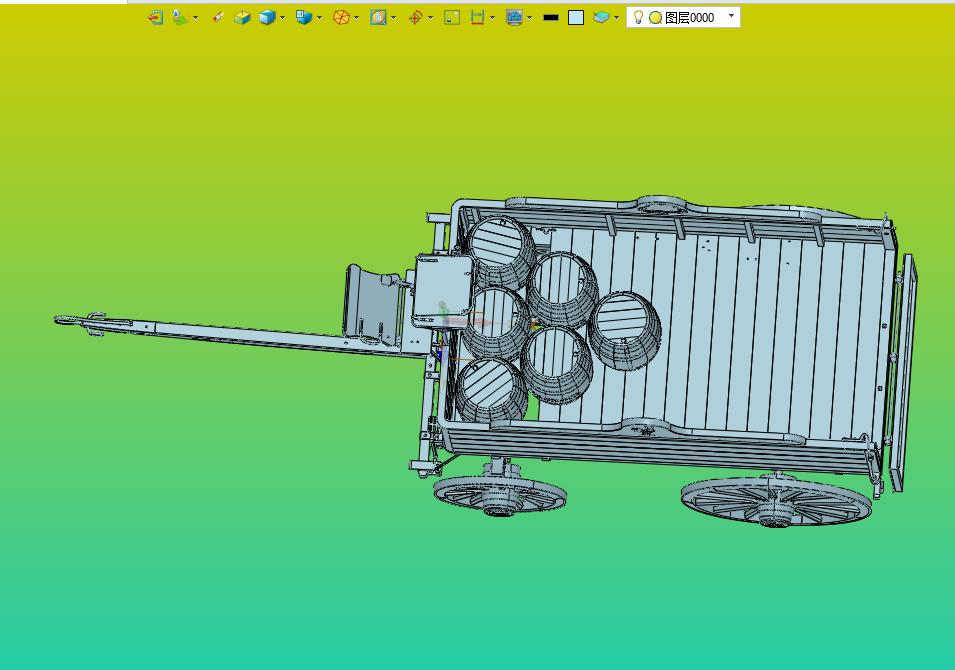955x670 pixels.
Task: Toggle the yellow circle layer status indicator
Action: click(655, 18)
